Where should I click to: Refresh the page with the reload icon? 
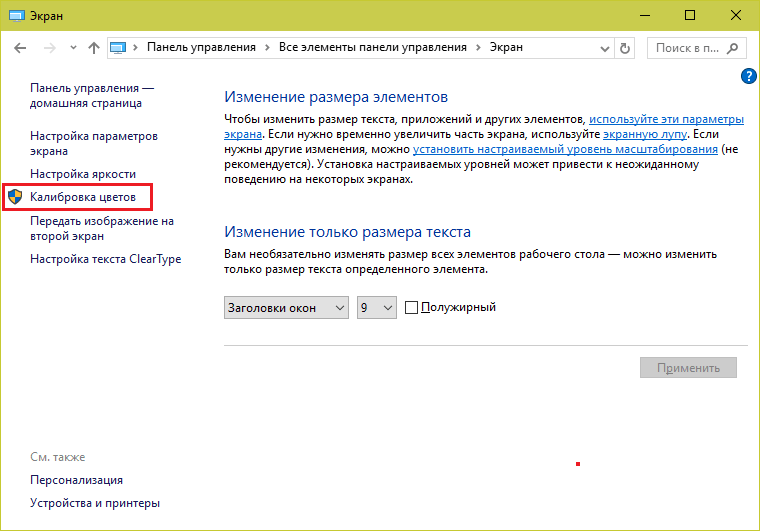coord(626,48)
